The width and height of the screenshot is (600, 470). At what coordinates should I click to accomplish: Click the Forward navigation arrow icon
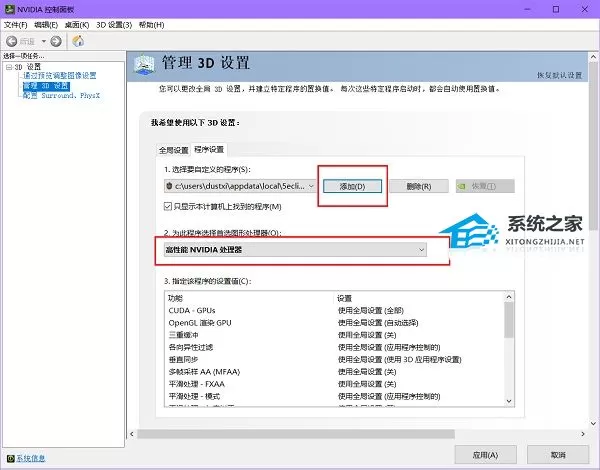(56, 41)
